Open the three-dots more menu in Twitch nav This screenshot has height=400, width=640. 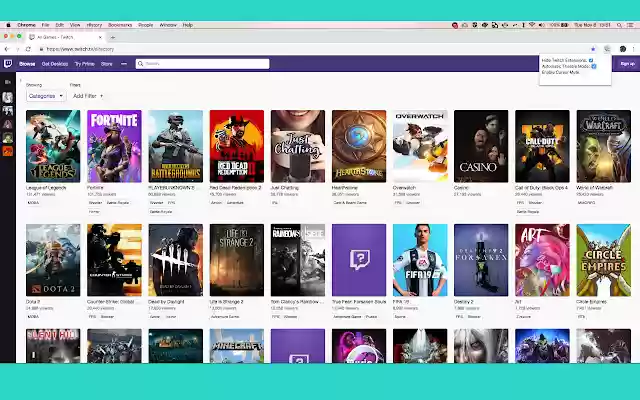(x=124, y=64)
